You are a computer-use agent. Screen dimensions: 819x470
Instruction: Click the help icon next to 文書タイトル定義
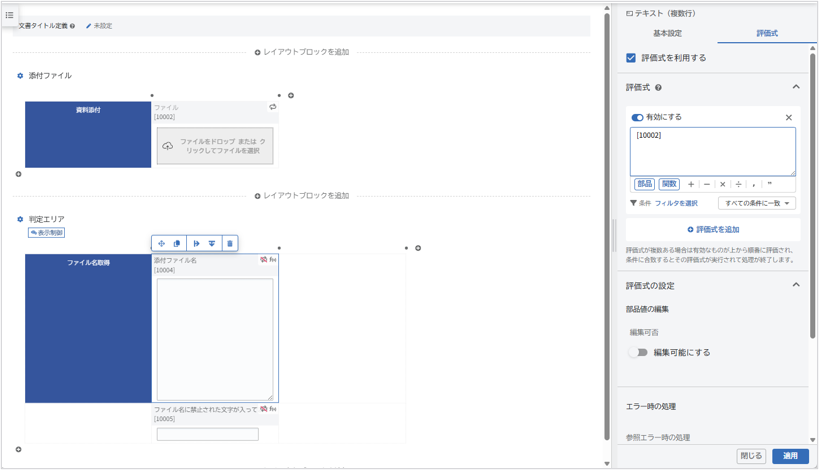coord(73,26)
